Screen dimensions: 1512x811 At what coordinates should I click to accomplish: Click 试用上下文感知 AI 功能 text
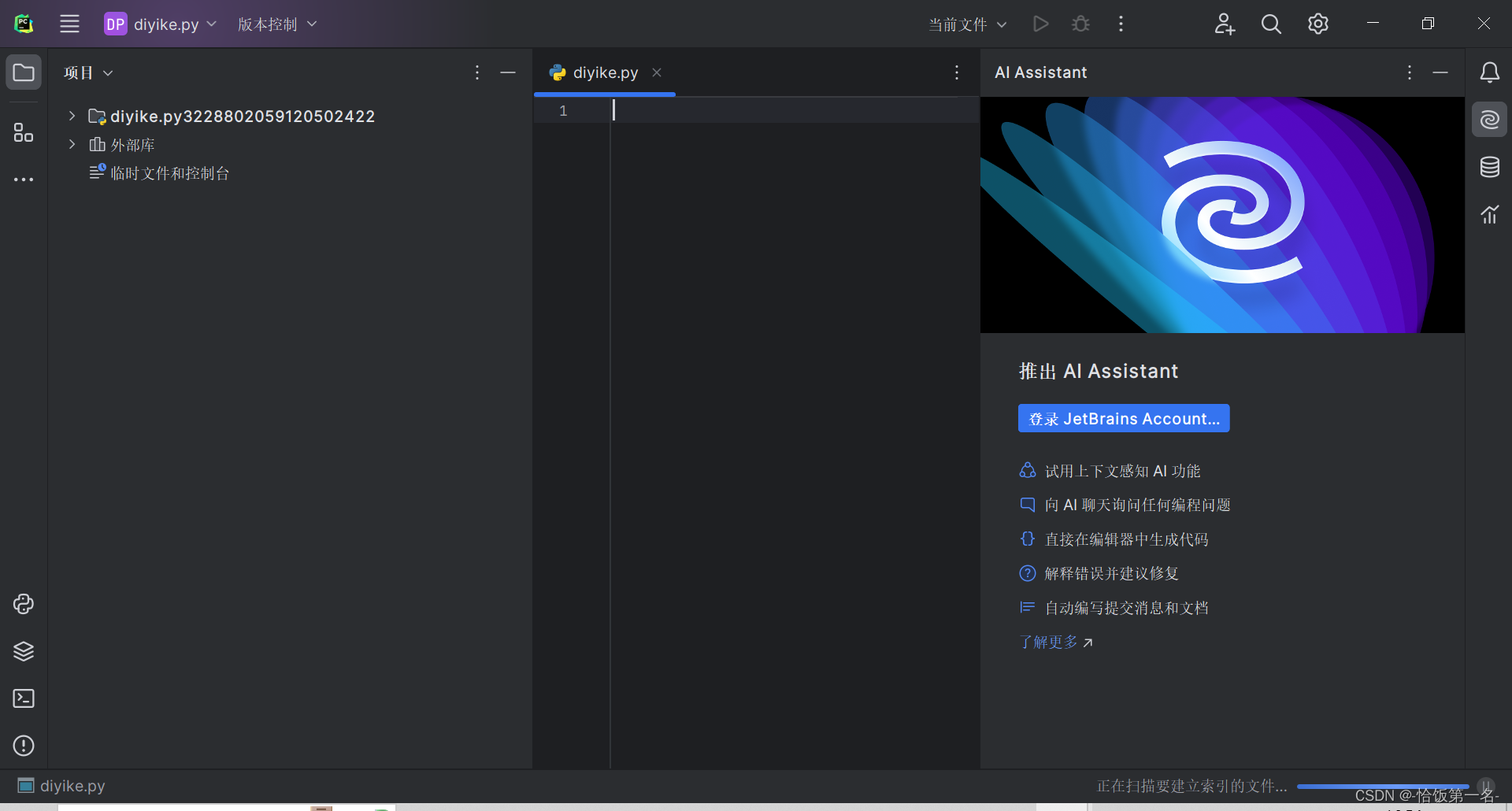pyautogui.click(x=1122, y=471)
